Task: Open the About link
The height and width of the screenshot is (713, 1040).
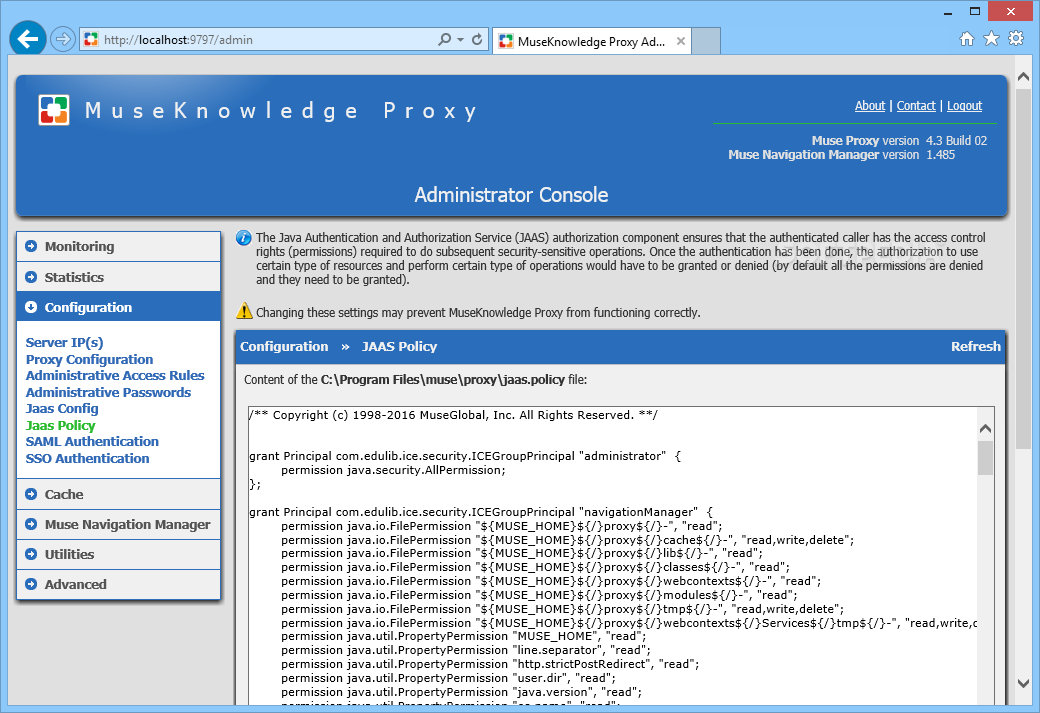Action: [x=870, y=105]
